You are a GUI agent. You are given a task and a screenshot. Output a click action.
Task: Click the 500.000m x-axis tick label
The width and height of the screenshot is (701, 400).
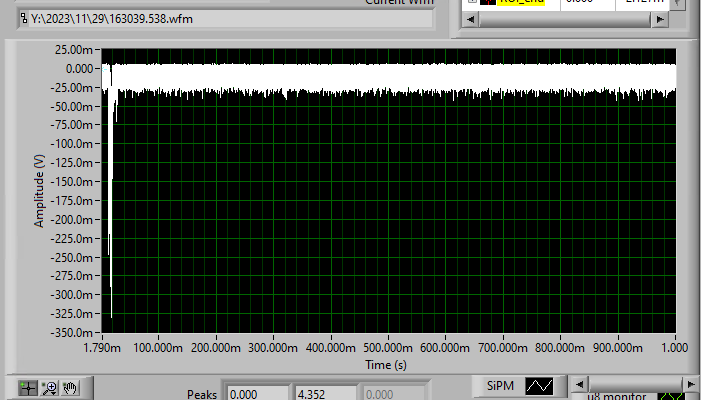[x=388, y=348]
